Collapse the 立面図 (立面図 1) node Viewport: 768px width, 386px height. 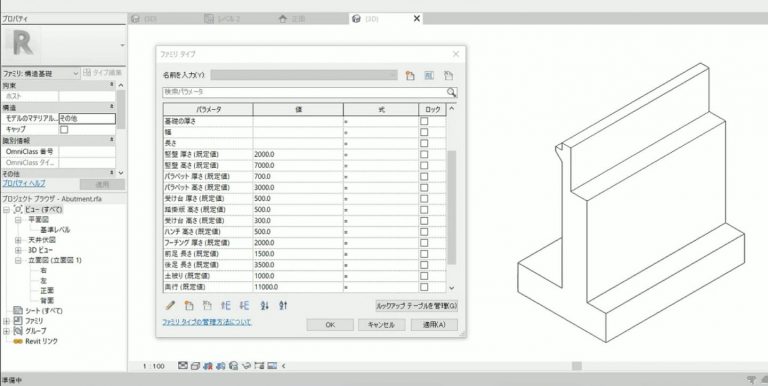(x=18, y=260)
